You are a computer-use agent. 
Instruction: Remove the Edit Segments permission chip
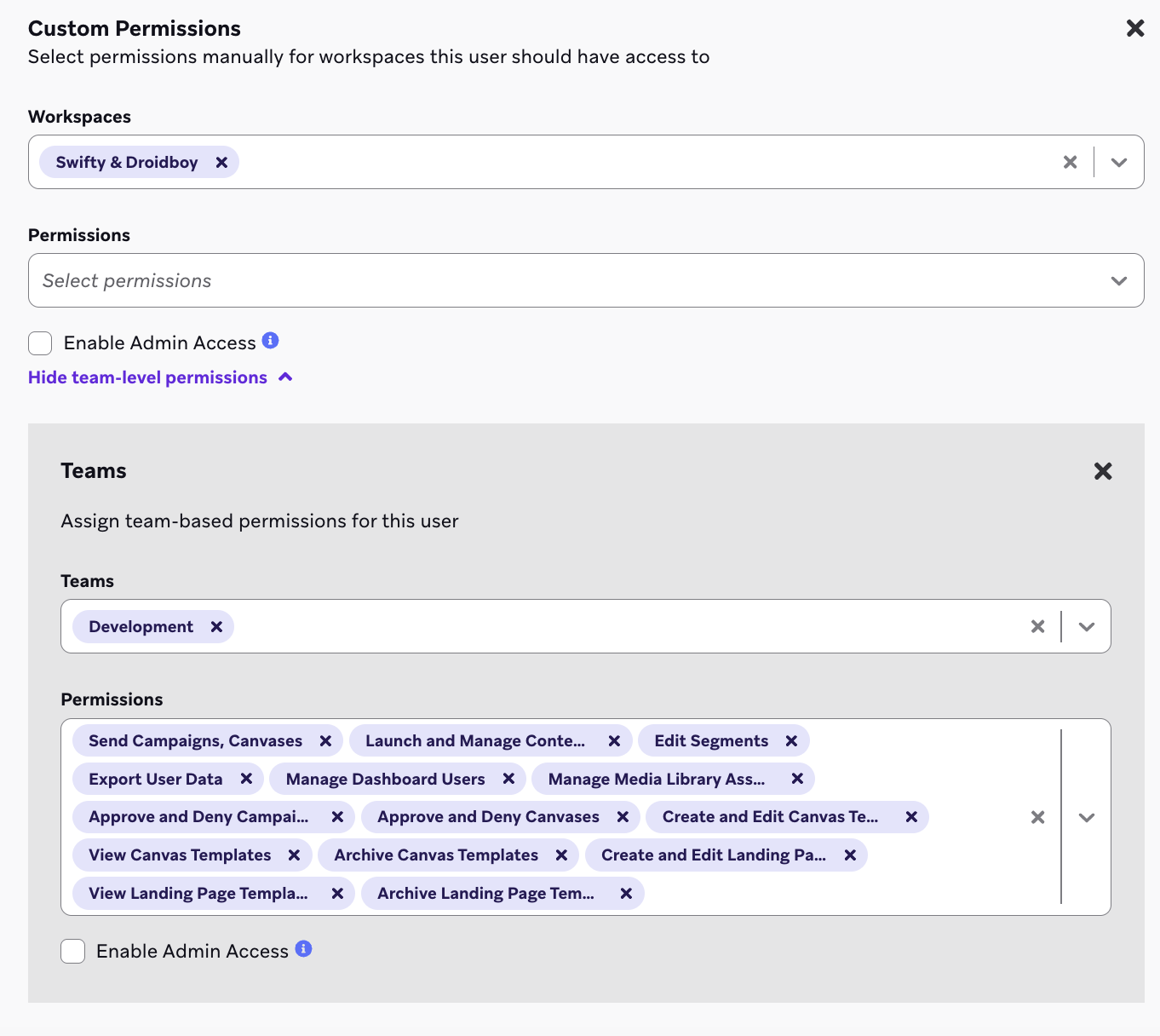791,740
